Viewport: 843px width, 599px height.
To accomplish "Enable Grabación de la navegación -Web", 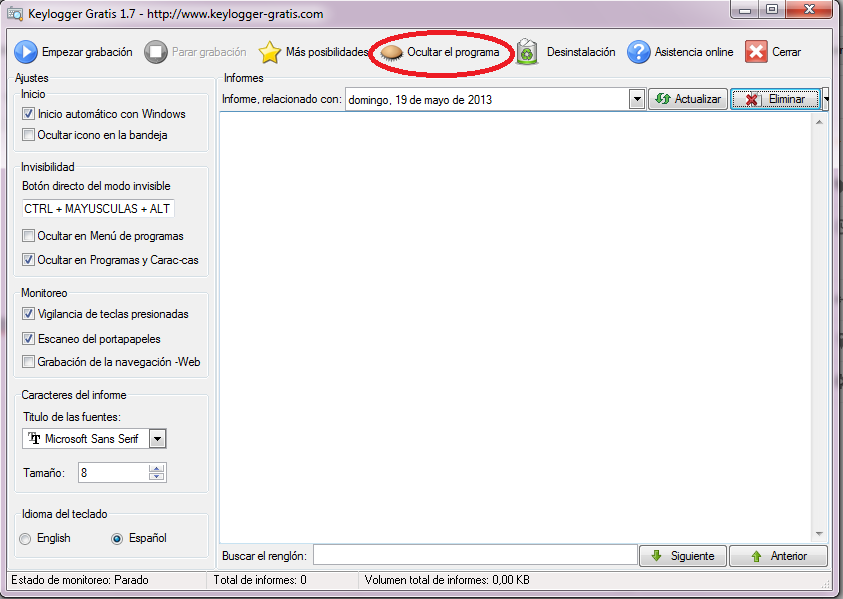I will point(28,361).
